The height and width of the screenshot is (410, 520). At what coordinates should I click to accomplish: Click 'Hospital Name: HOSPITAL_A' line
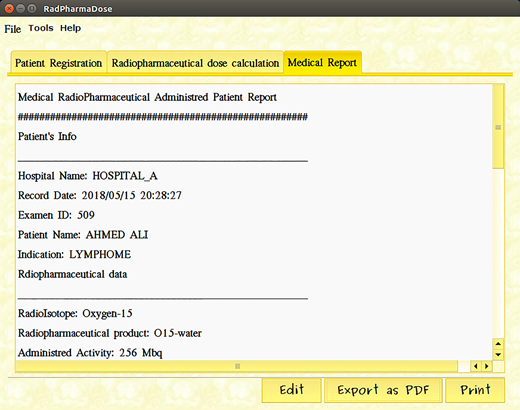point(88,176)
